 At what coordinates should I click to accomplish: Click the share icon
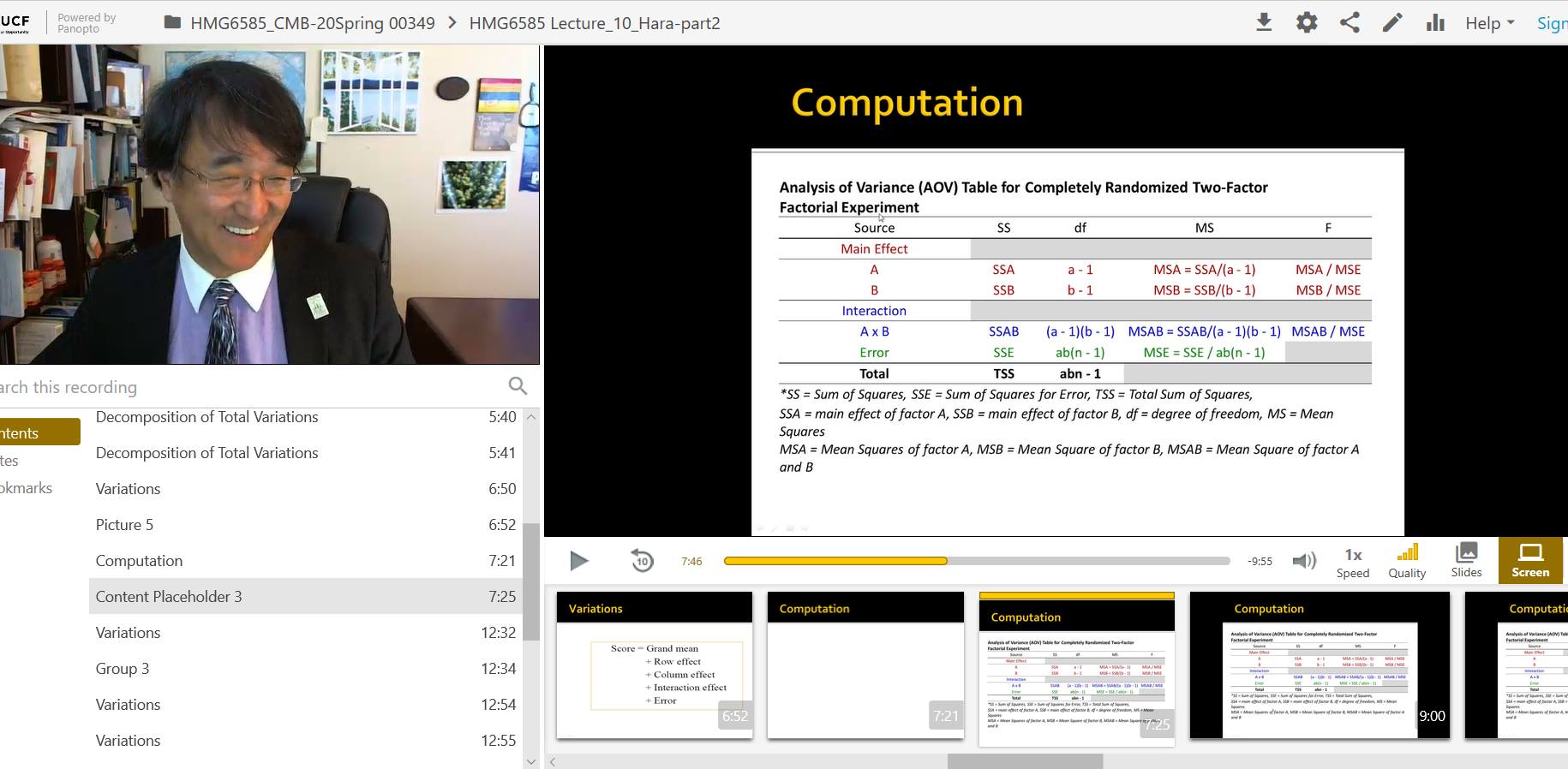[1350, 23]
